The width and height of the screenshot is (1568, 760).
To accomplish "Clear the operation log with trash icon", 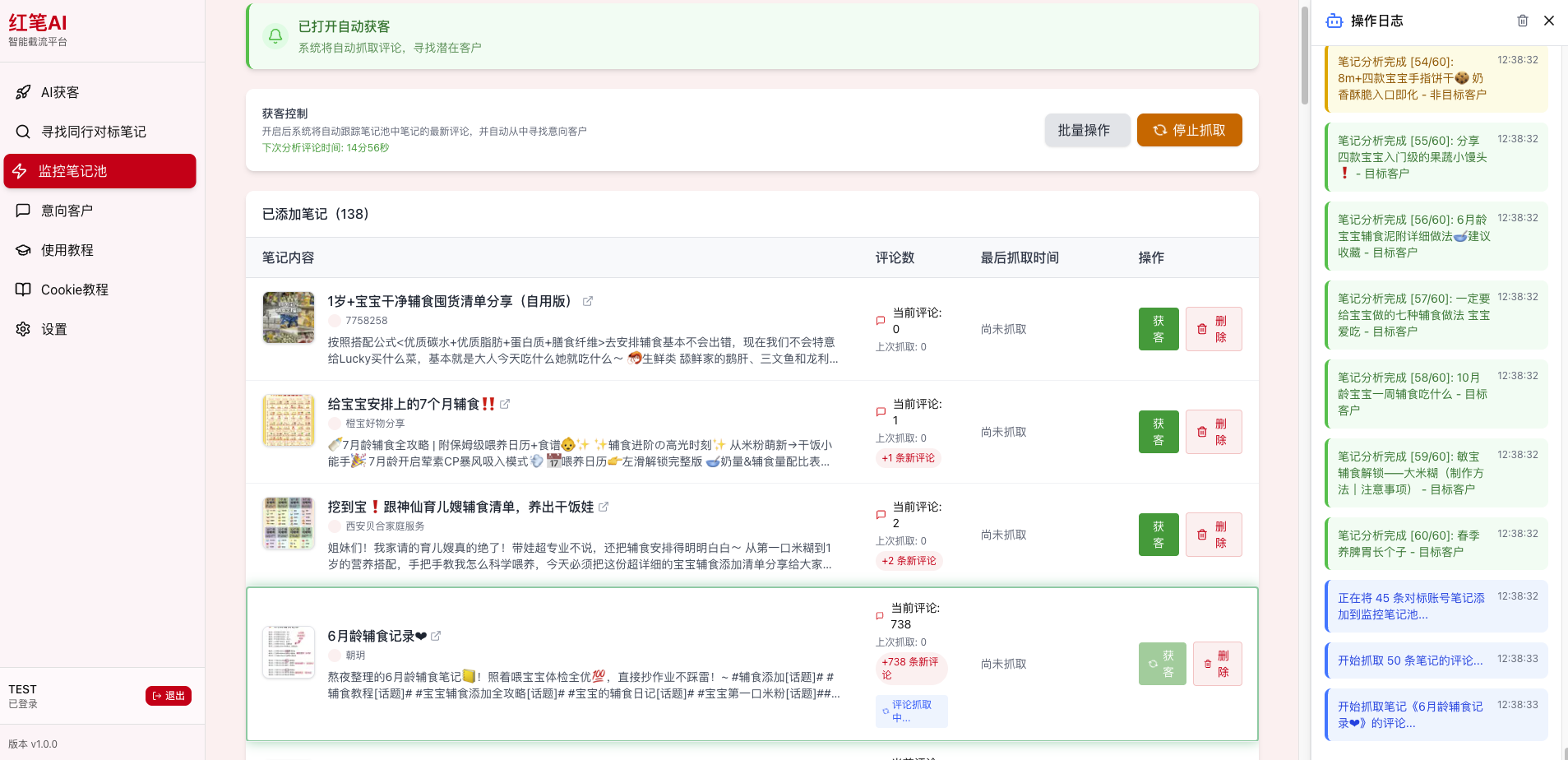I will [1523, 21].
